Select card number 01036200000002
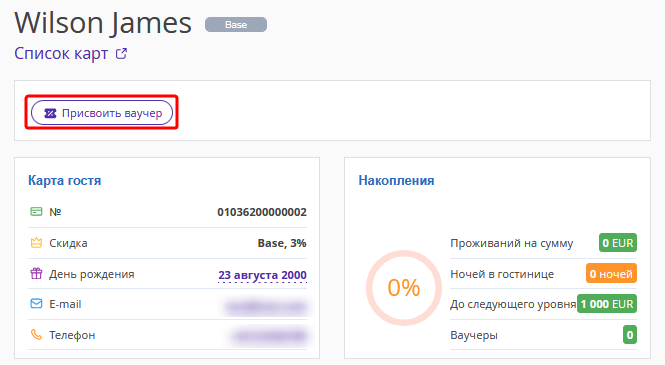 pos(262,212)
